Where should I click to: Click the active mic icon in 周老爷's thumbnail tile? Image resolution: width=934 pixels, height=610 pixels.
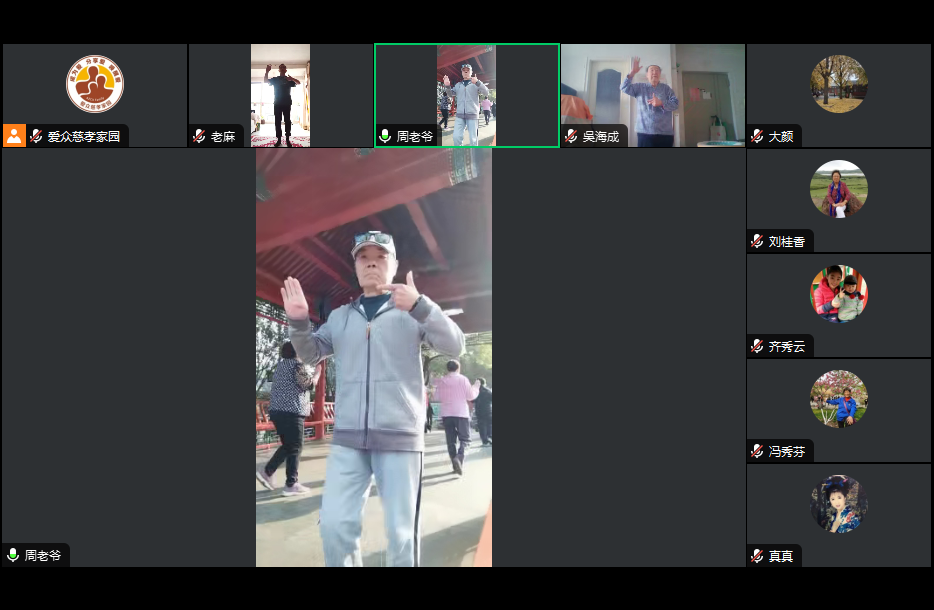coord(385,136)
